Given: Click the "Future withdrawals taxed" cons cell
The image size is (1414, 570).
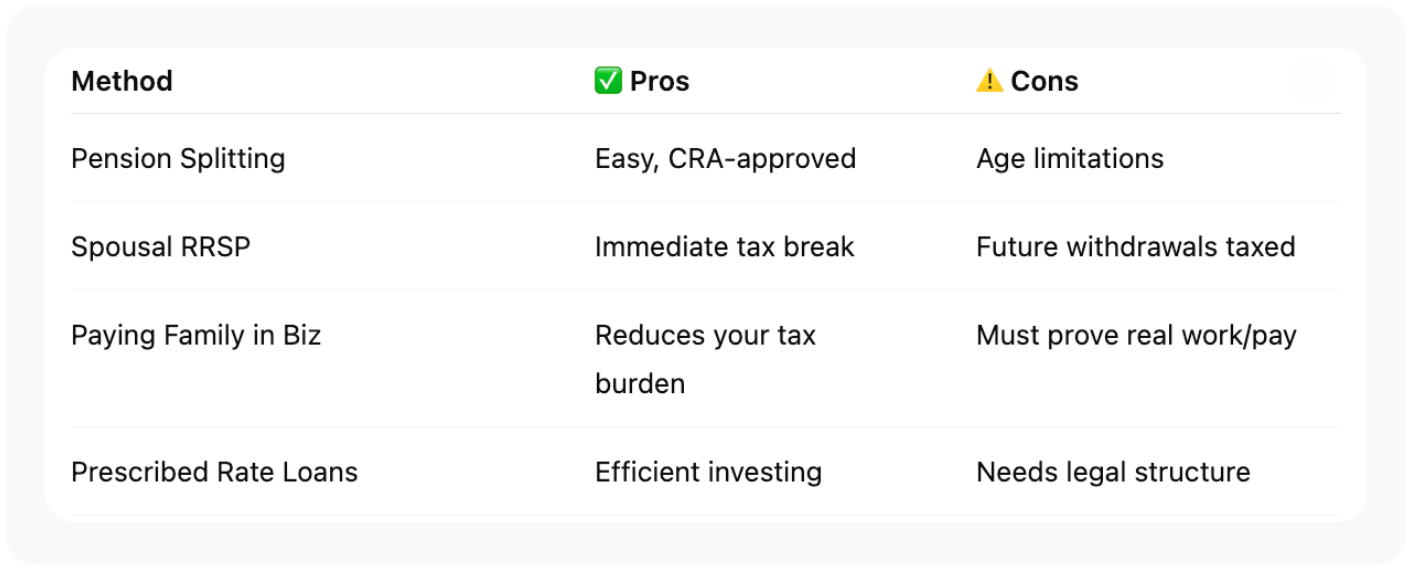Looking at the screenshot, I should coord(1135,246).
